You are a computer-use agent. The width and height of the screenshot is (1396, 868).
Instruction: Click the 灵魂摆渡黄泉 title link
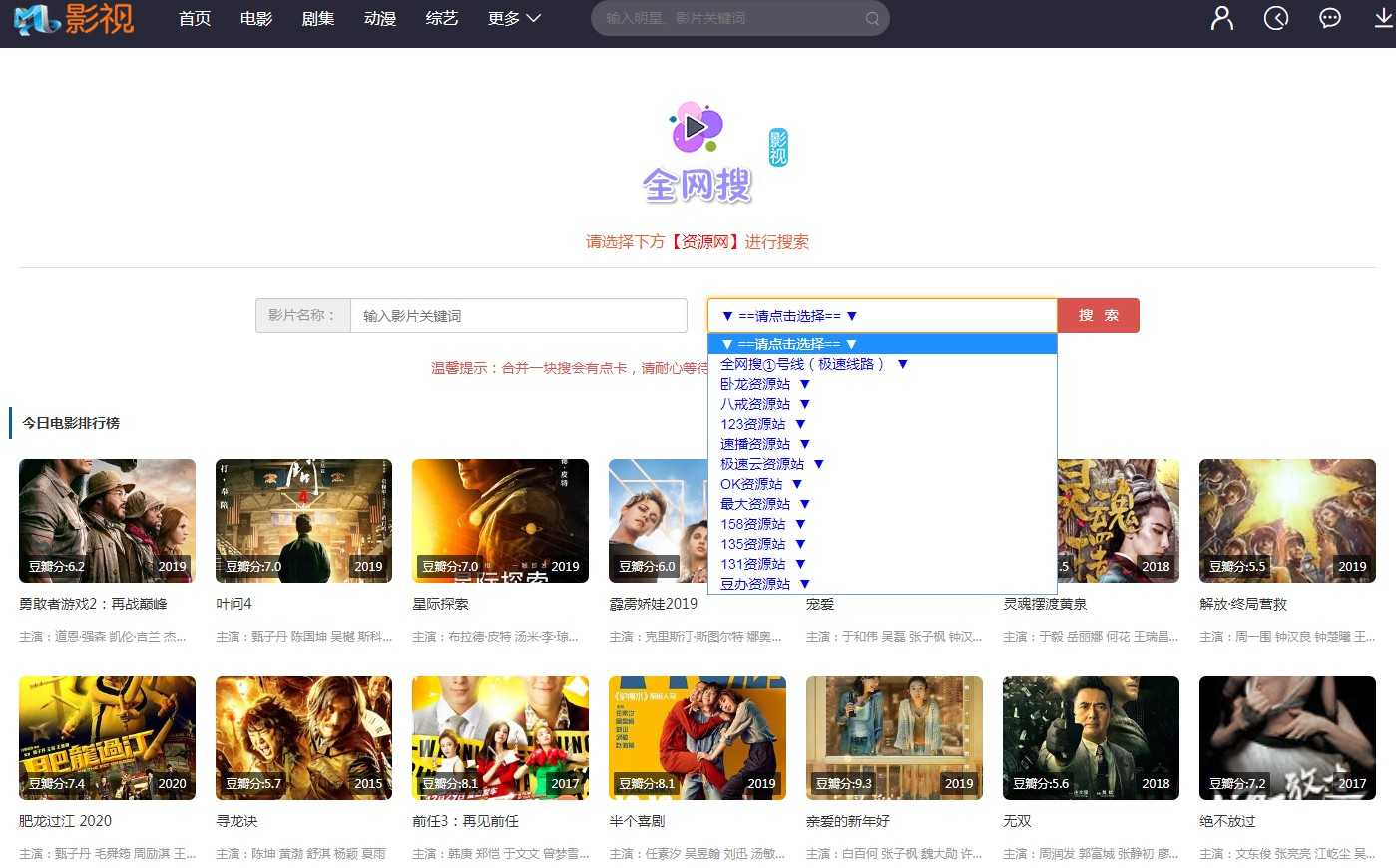(1045, 604)
